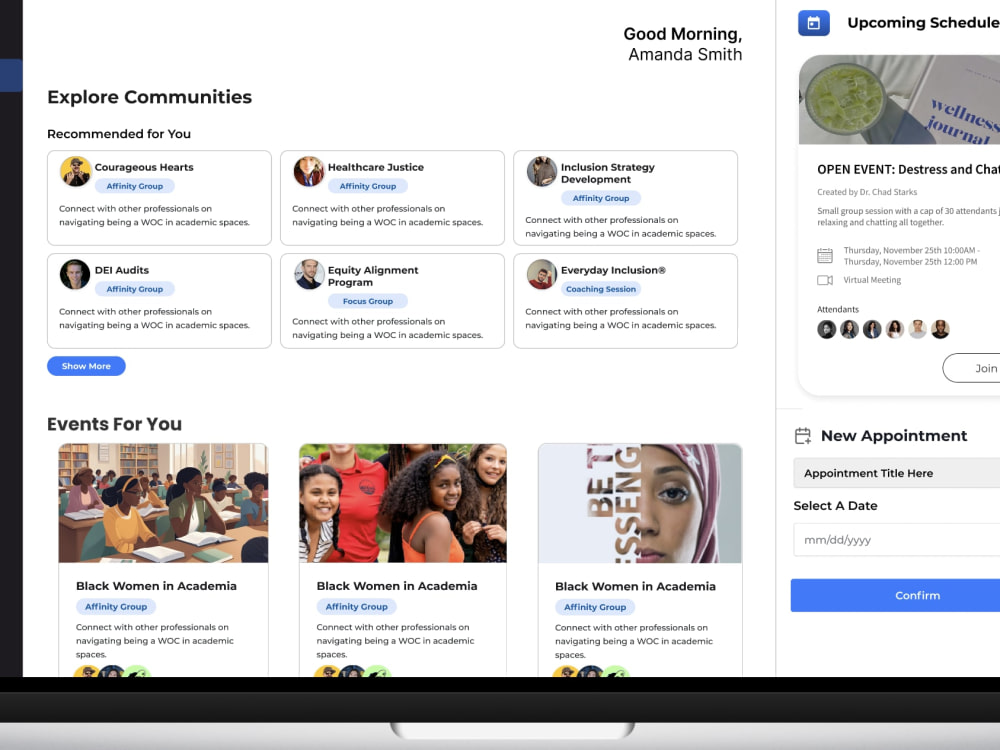Click the highlighted blue sidebar item

(11, 75)
